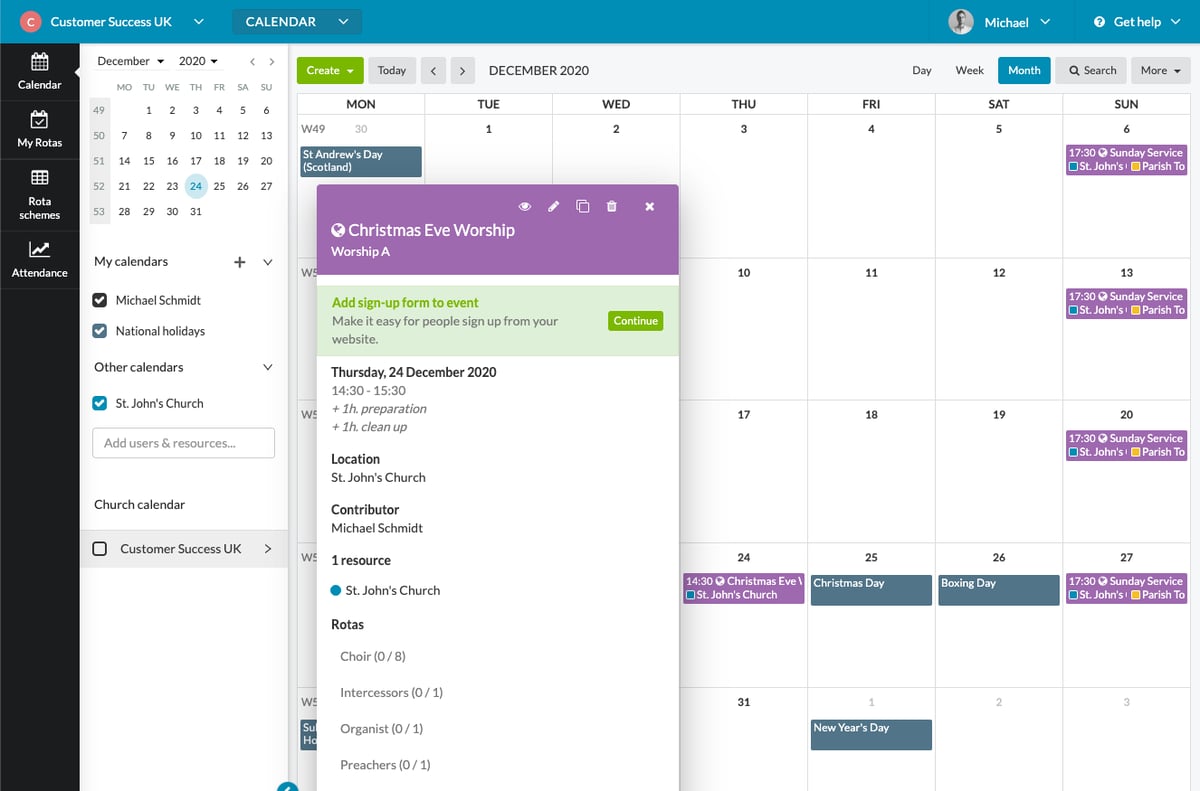The width and height of the screenshot is (1200, 791).
Task: Jump to Today in the calendar
Action: click(391, 70)
